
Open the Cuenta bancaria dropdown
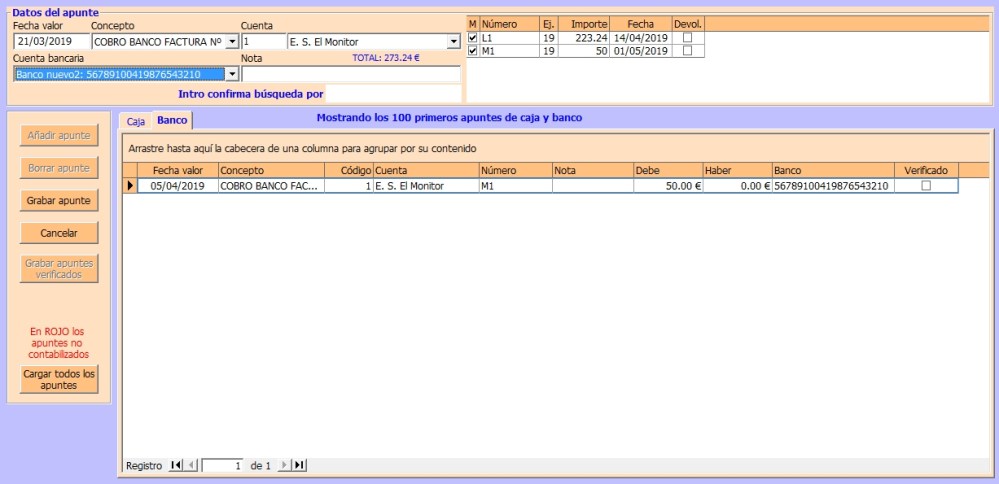tap(232, 75)
